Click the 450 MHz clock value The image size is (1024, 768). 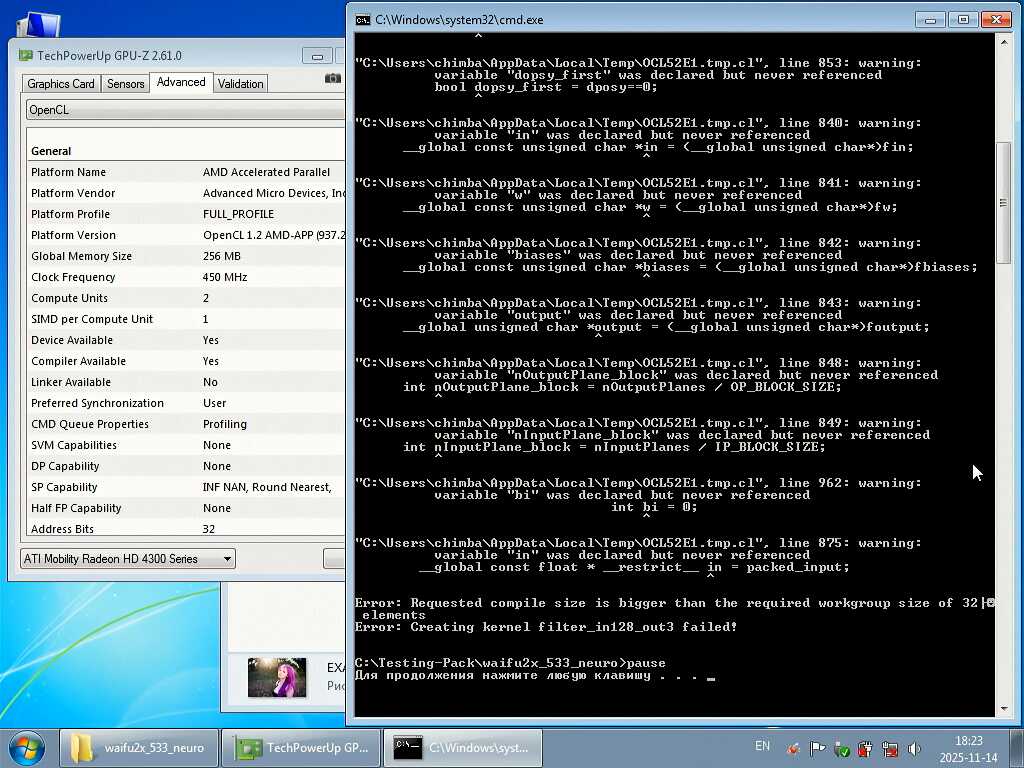point(225,277)
